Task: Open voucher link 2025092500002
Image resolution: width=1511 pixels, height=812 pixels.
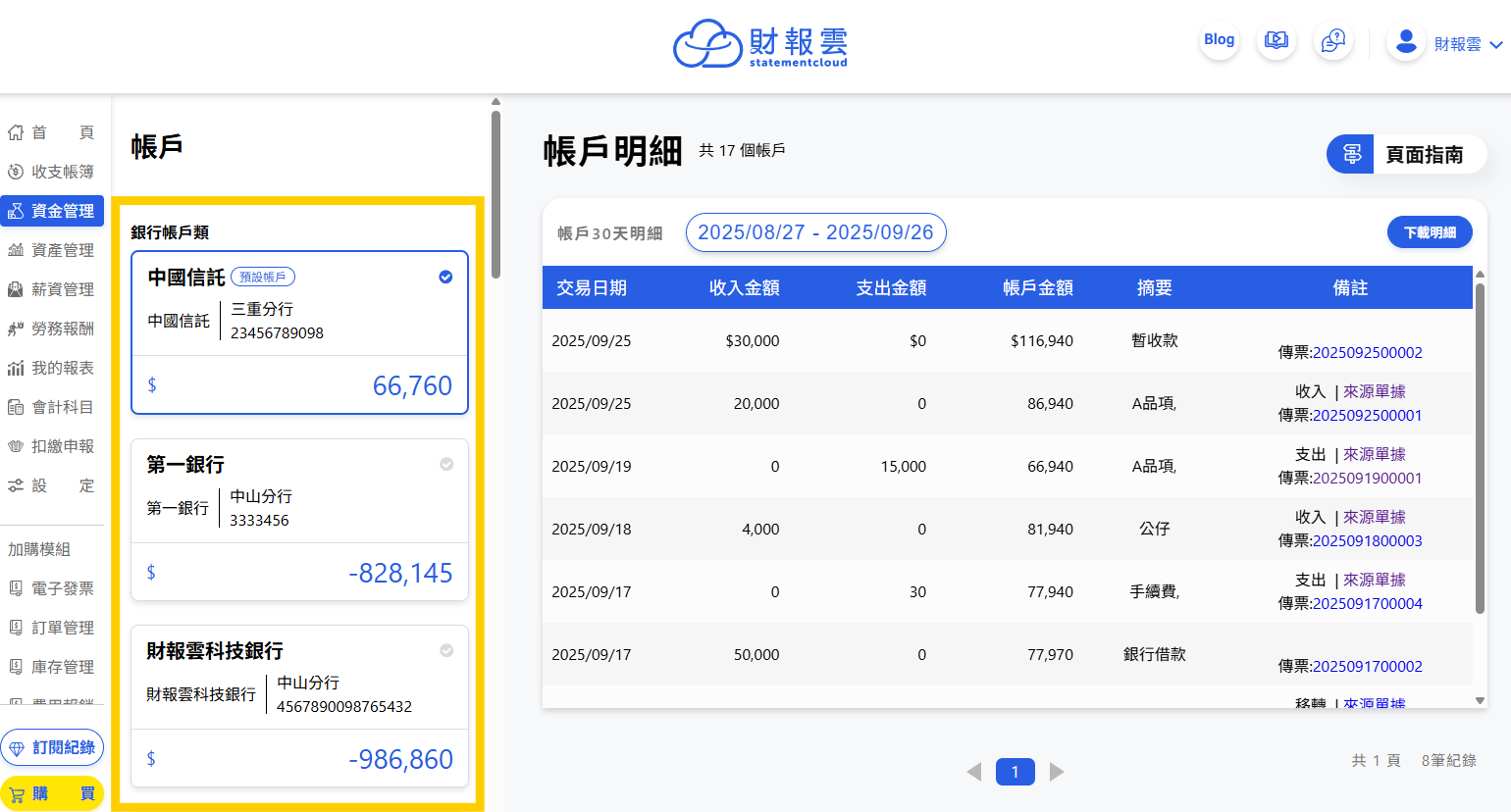Action: (1367, 353)
